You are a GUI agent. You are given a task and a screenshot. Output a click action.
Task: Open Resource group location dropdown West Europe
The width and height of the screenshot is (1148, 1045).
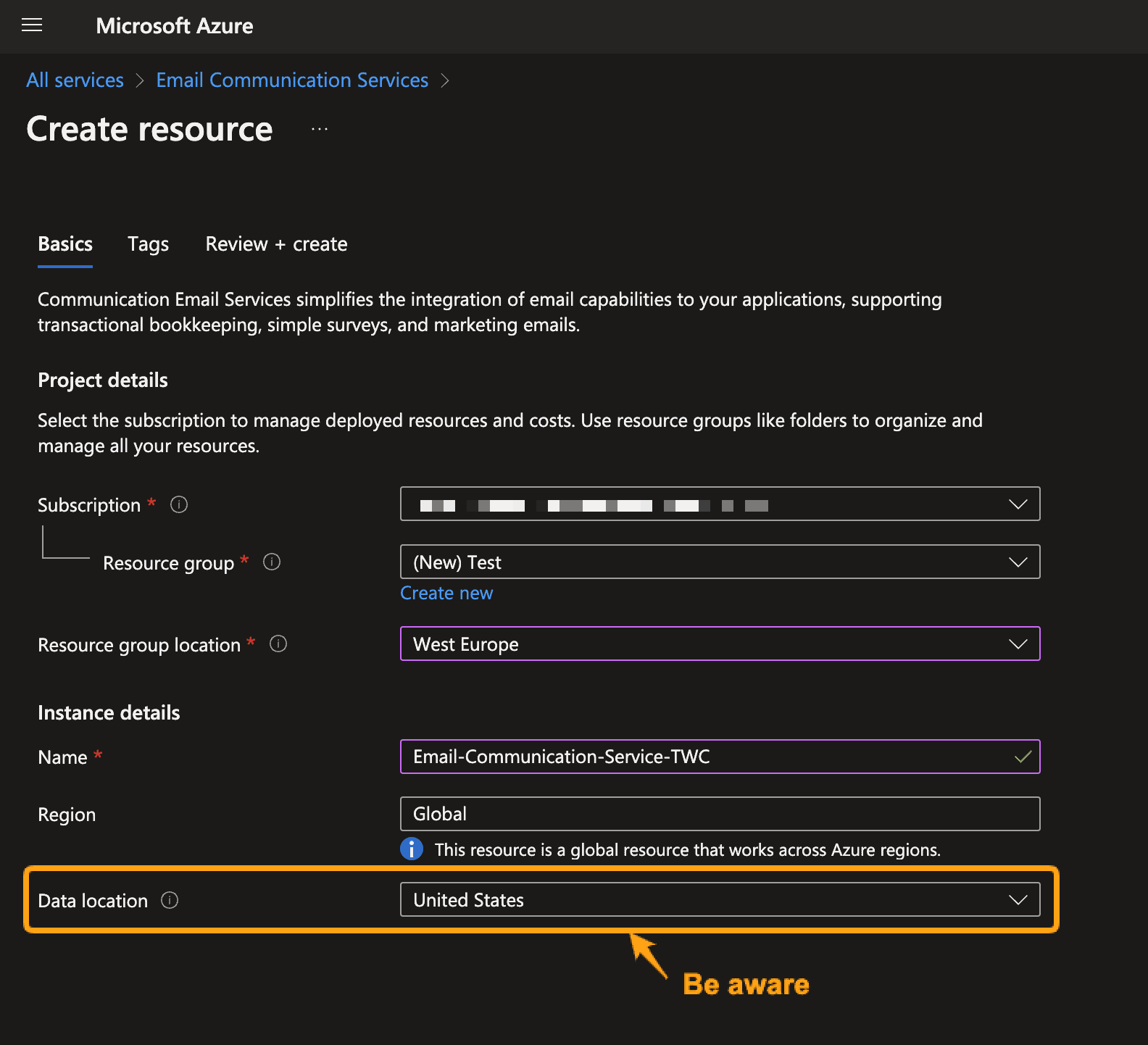(720, 644)
